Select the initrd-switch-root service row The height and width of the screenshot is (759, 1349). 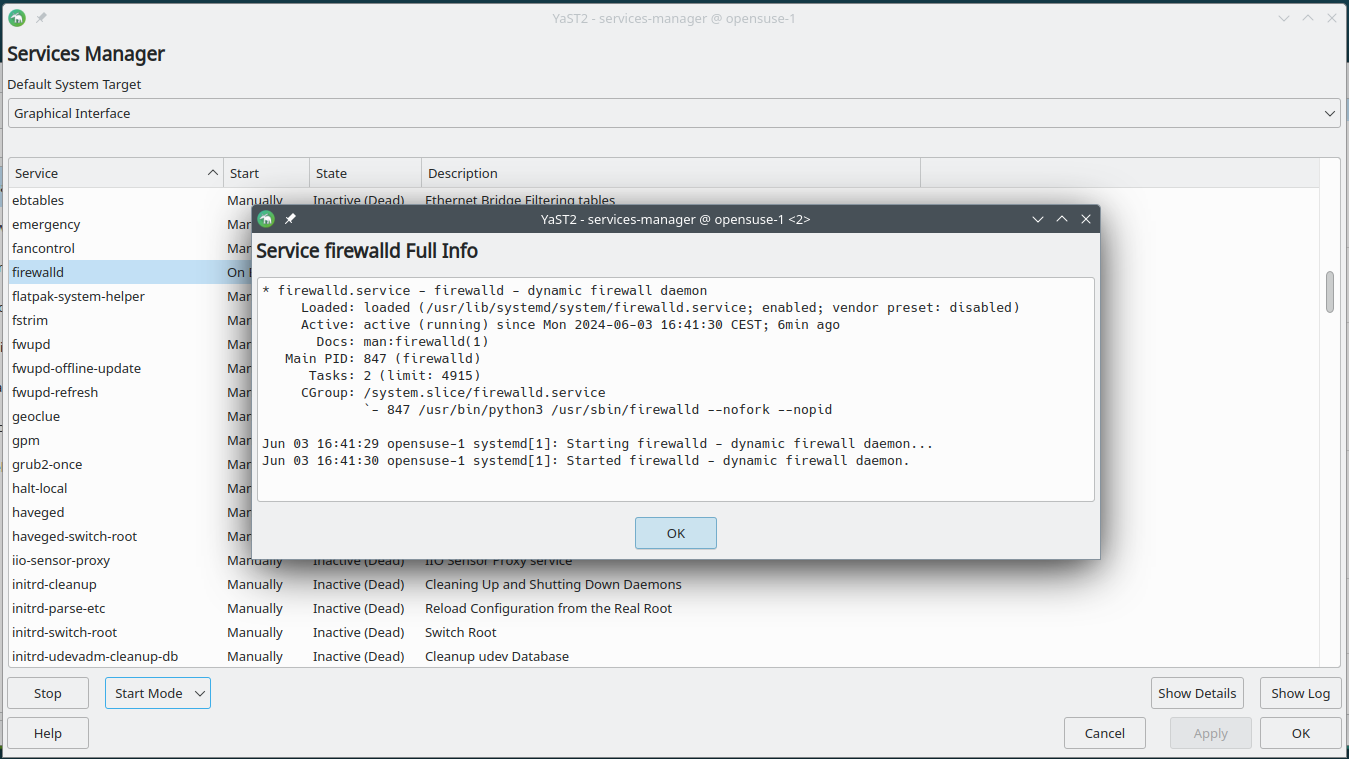coord(115,632)
